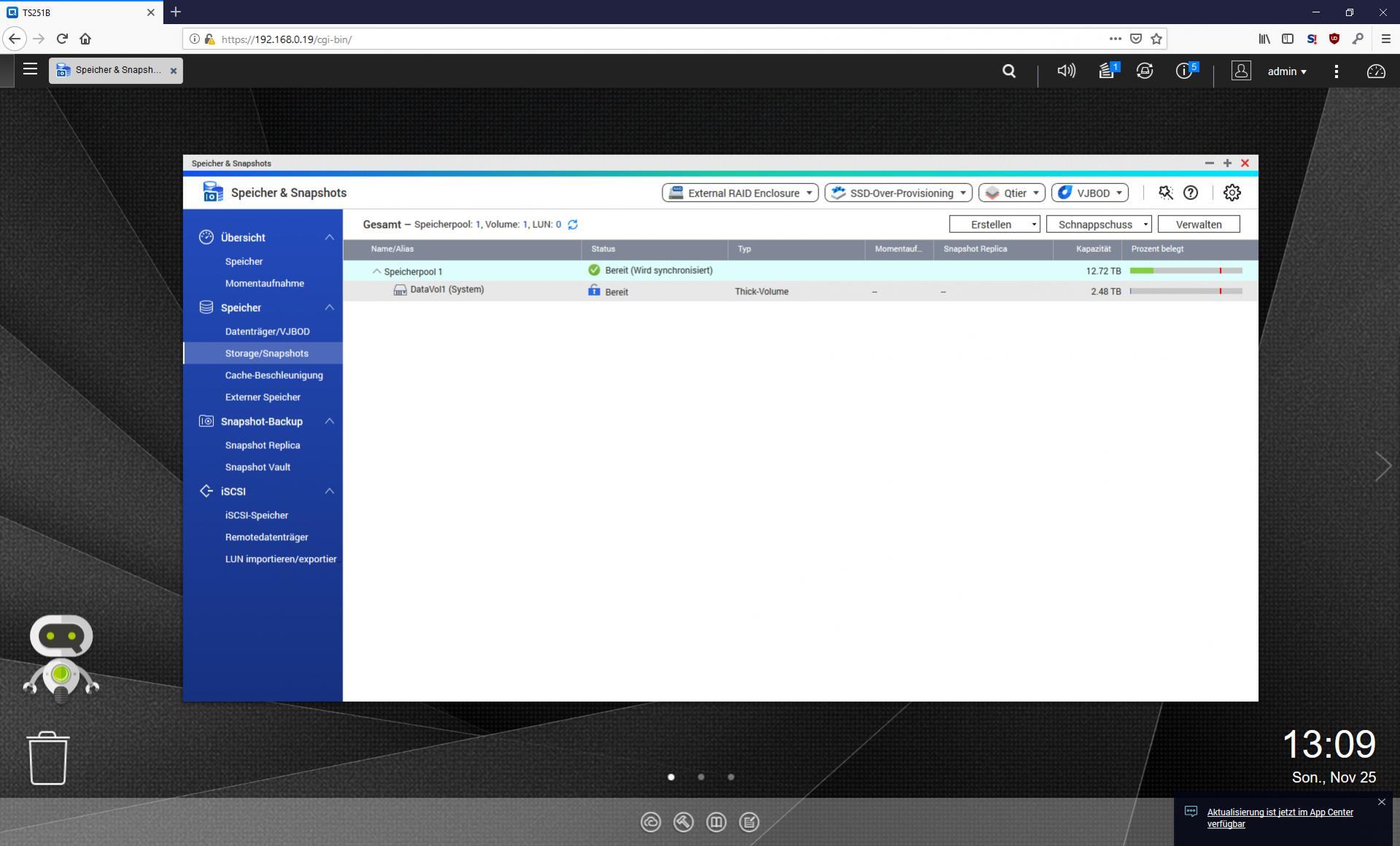
Task: Open the help question mark icon
Action: (1191, 193)
